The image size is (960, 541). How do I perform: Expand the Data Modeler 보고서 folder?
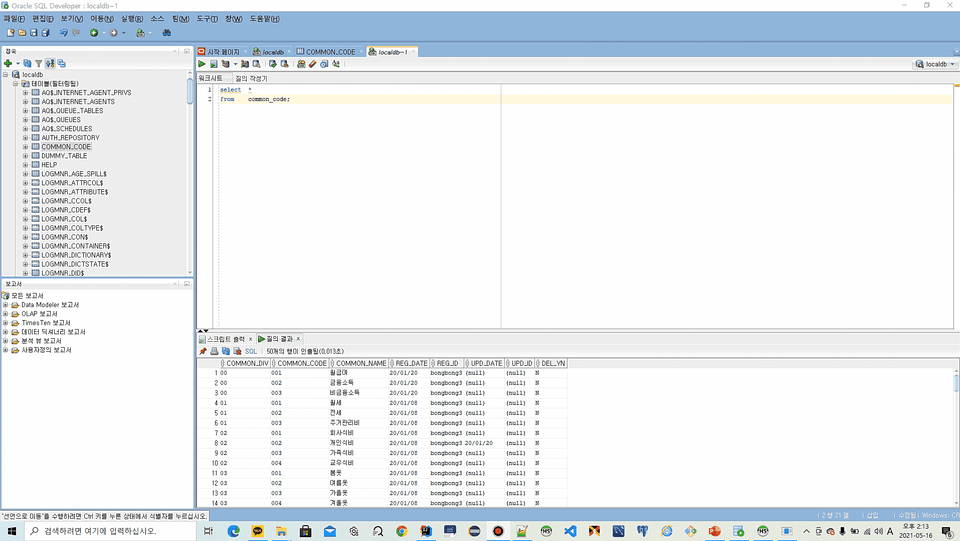point(6,305)
